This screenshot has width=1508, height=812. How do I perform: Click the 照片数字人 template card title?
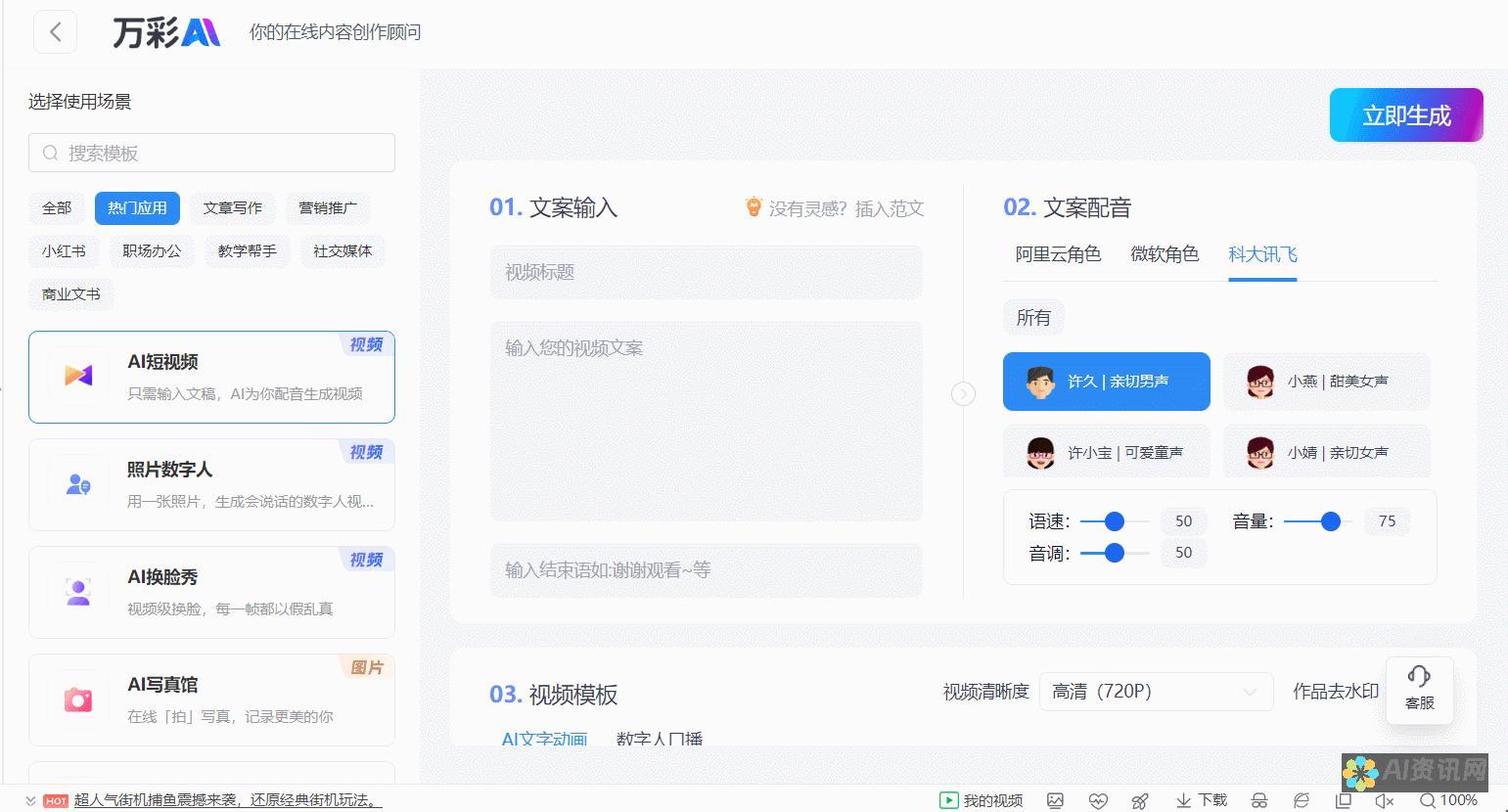coord(169,470)
